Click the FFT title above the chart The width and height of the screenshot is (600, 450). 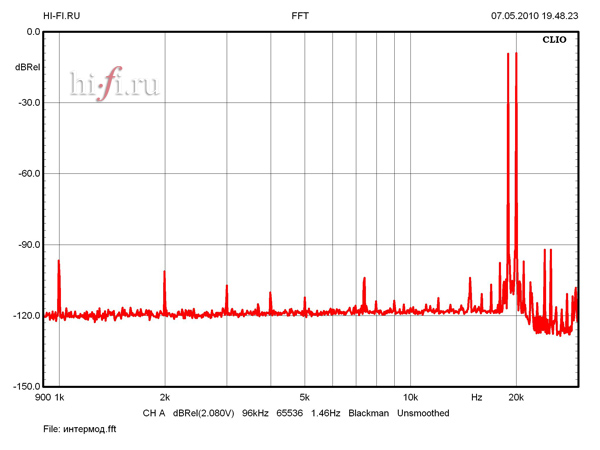[x=300, y=16]
